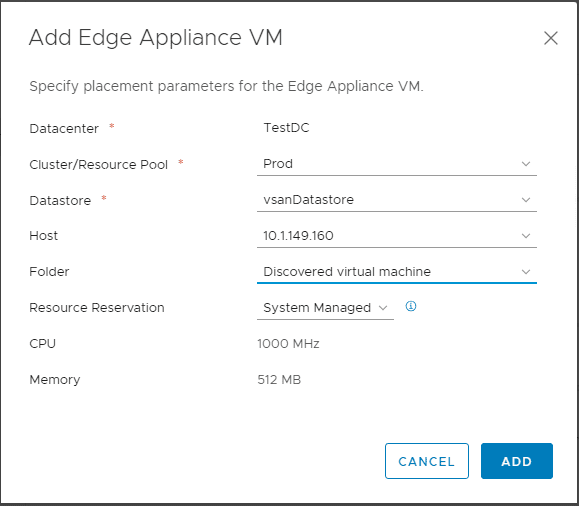579x506 pixels.
Task: Click the Cluster/Resource Pool label
Action: coord(99,165)
